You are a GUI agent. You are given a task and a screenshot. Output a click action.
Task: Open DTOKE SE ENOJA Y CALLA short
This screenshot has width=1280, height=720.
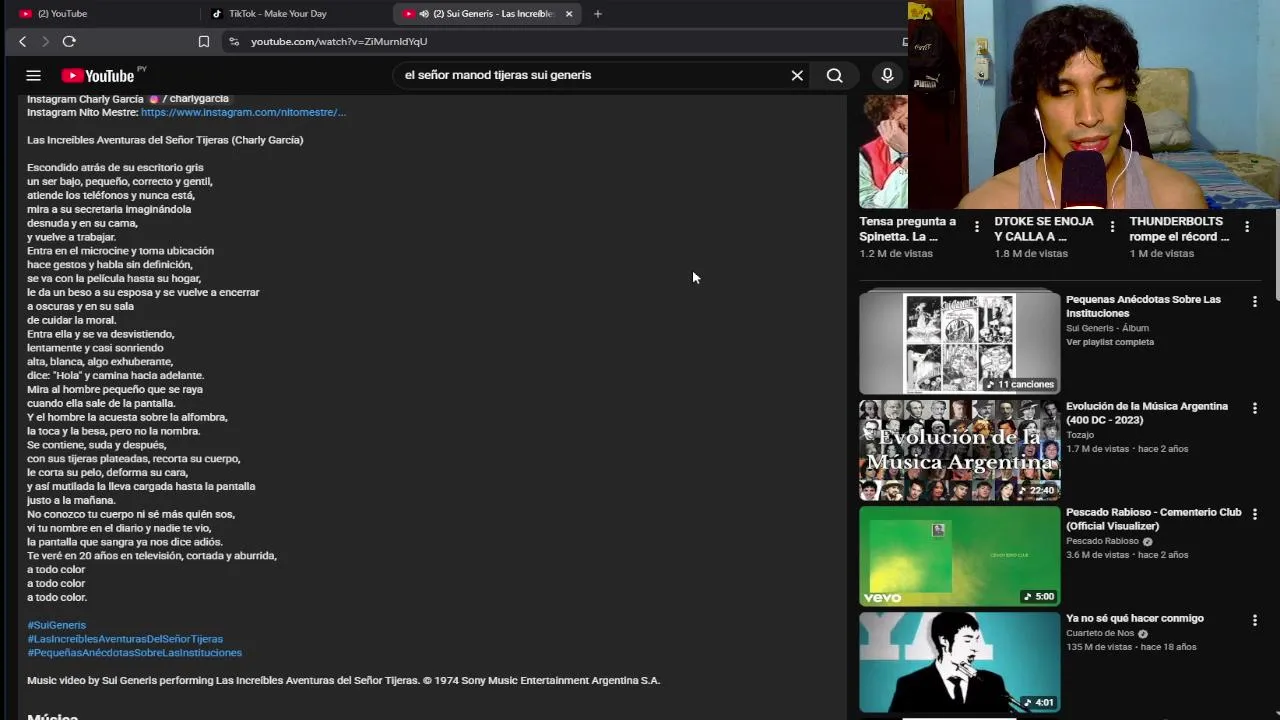1044,229
